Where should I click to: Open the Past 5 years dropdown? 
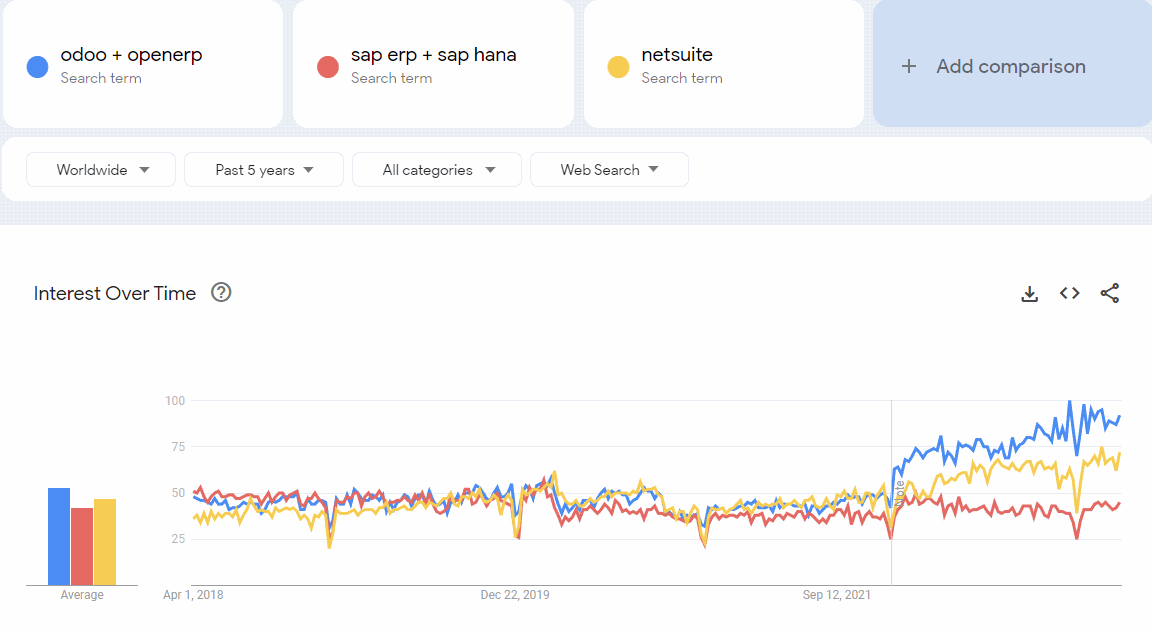point(264,170)
